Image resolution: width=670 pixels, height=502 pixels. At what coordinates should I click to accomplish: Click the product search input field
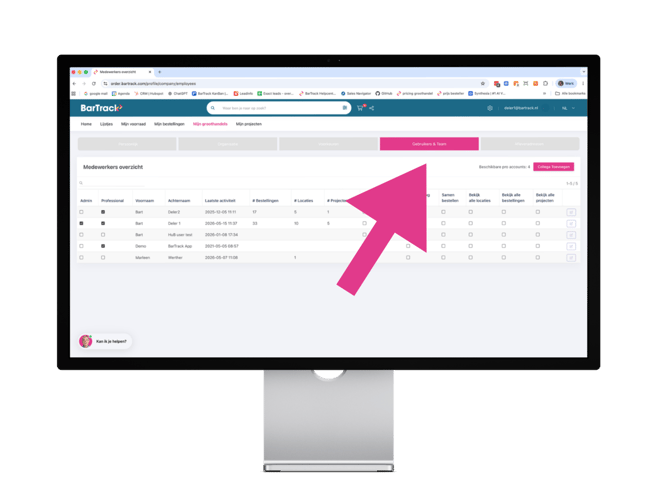click(x=280, y=108)
